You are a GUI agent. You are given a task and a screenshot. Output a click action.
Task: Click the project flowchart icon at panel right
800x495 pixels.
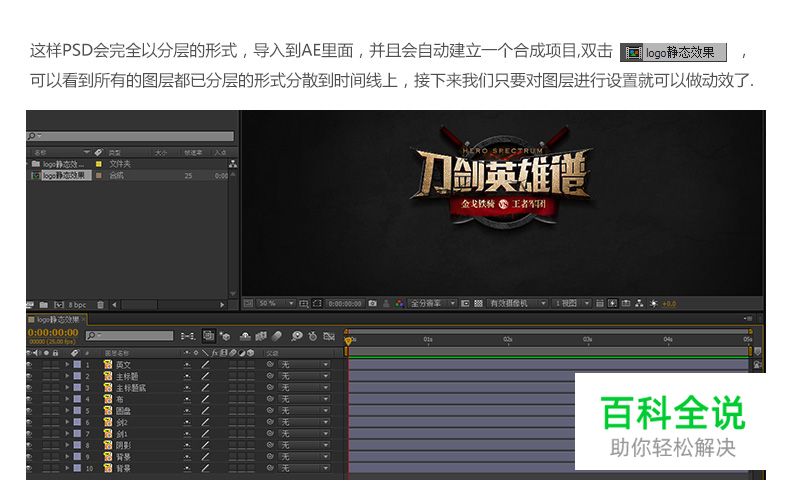point(233,164)
